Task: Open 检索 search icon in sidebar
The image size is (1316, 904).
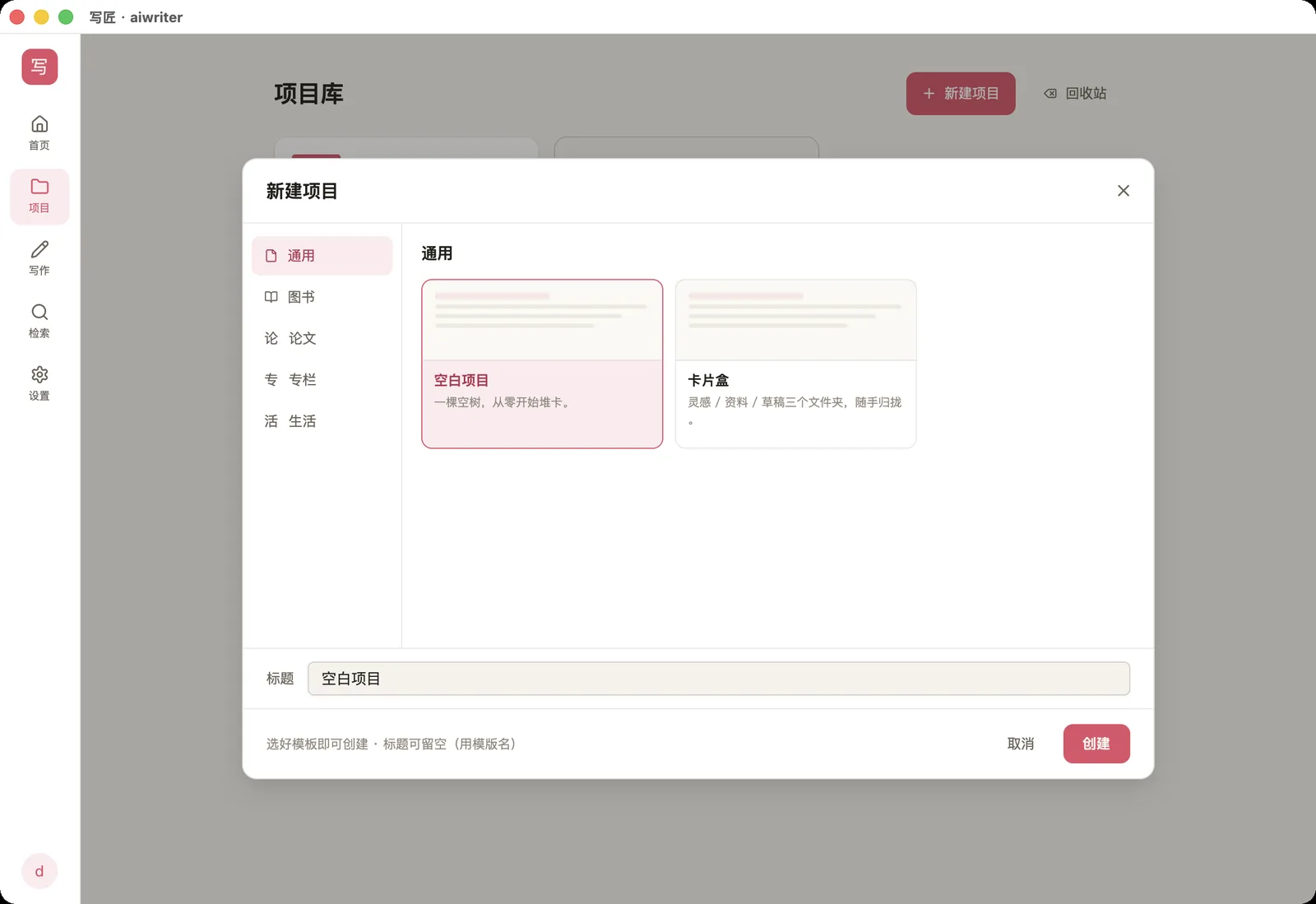Action: coord(39,321)
